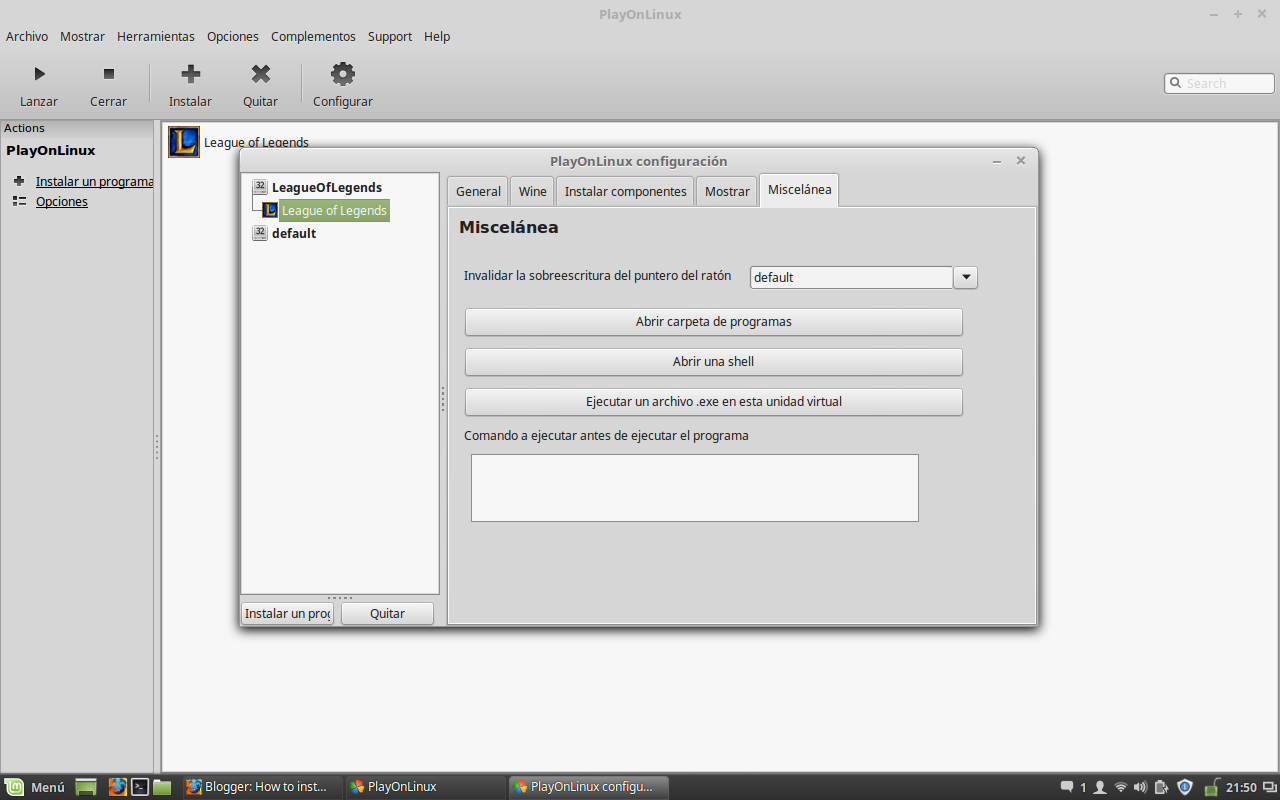Open the Help menu
Viewport: 1280px width, 800px height.
[x=437, y=36]
